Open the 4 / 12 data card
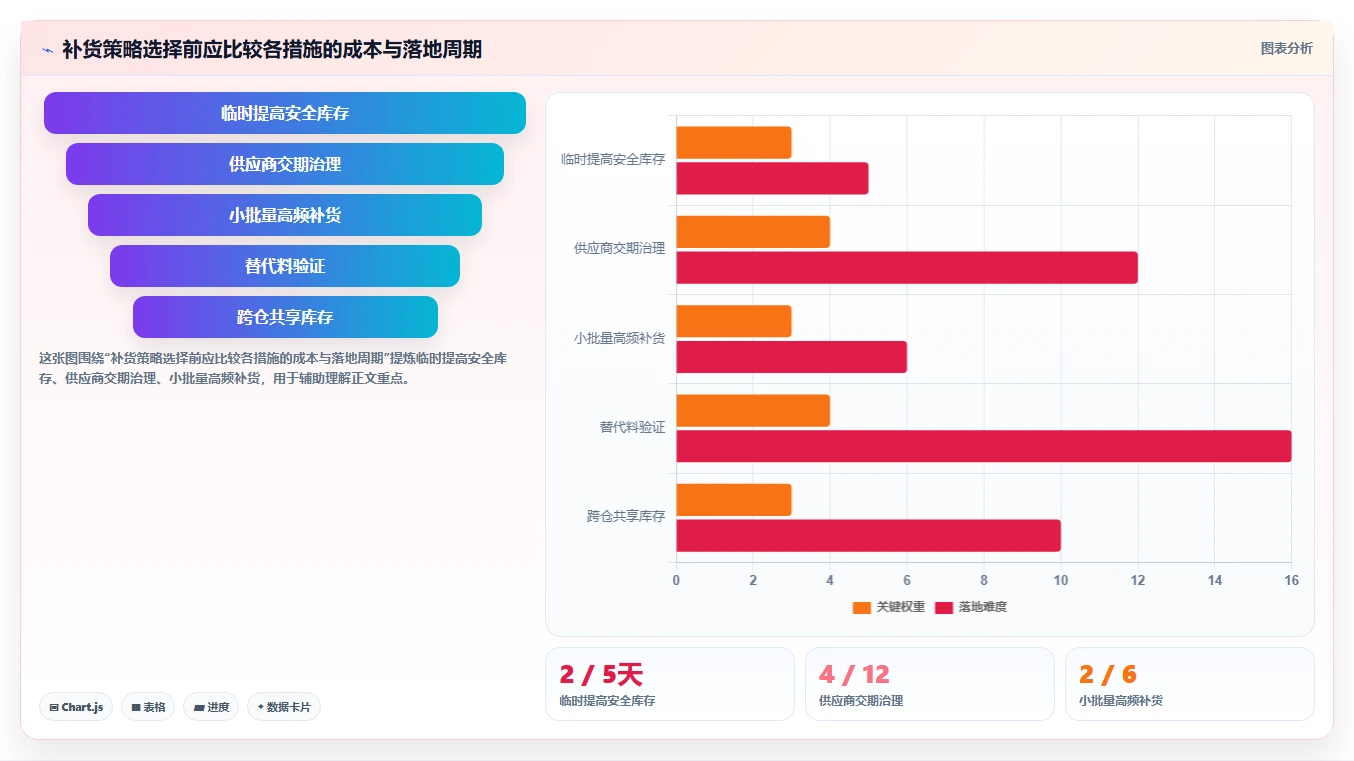Screen dimensions: 1354x761 (x=930, y=684)
